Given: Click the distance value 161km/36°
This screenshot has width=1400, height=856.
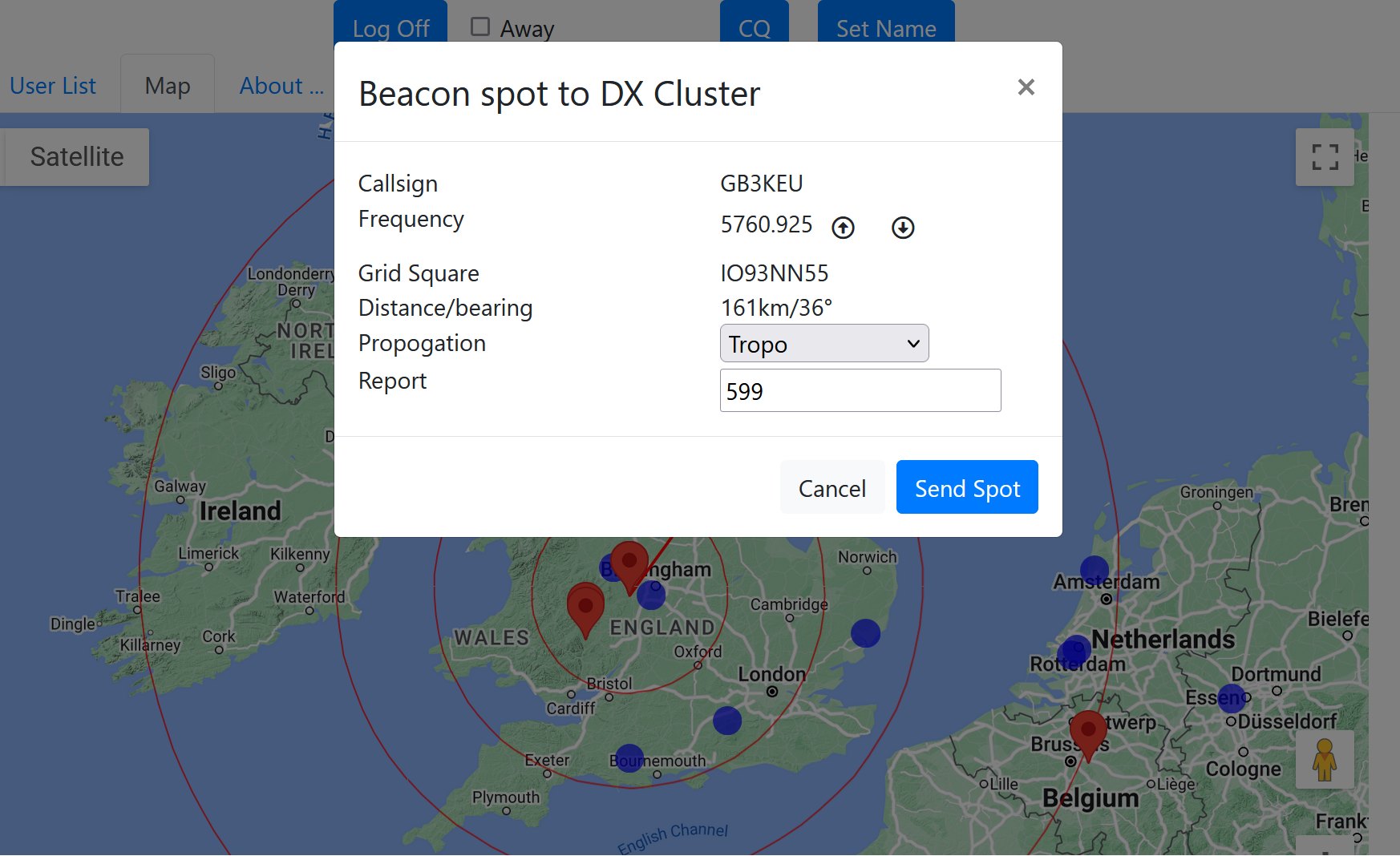Looking at the screenshot, I should (776, 308).
